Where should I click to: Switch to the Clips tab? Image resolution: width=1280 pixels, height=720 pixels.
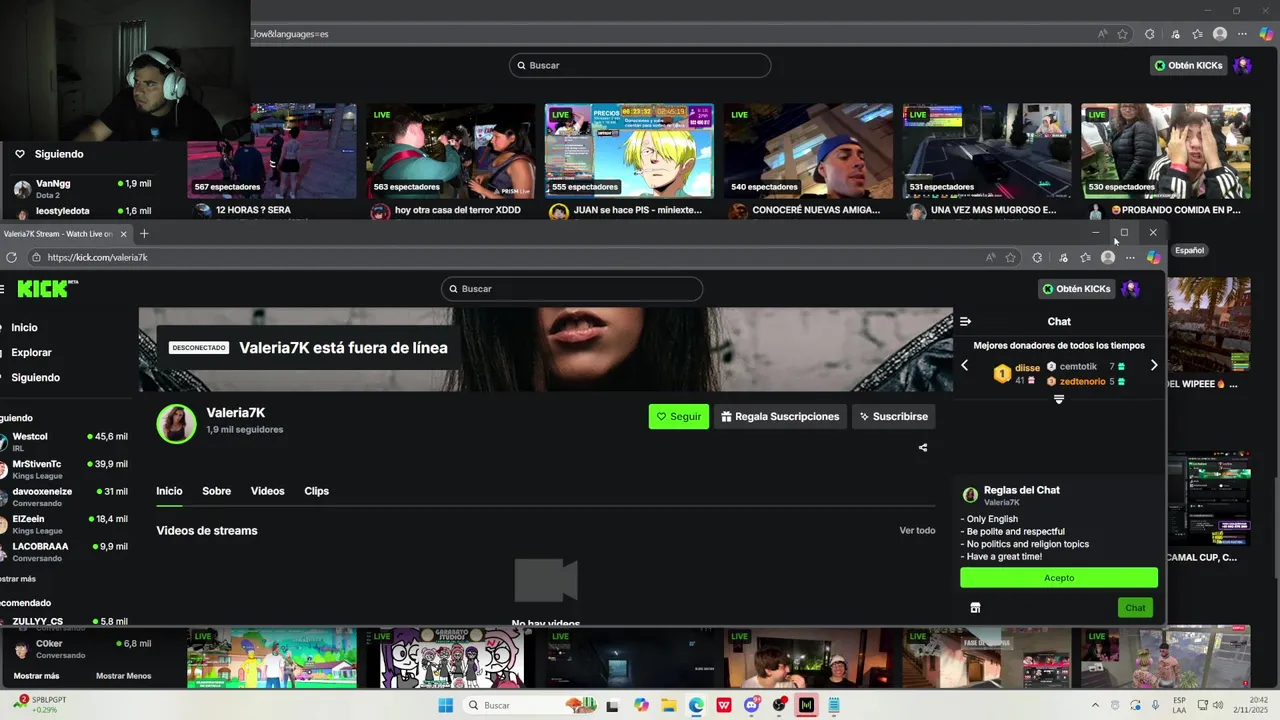coord(316,491)
